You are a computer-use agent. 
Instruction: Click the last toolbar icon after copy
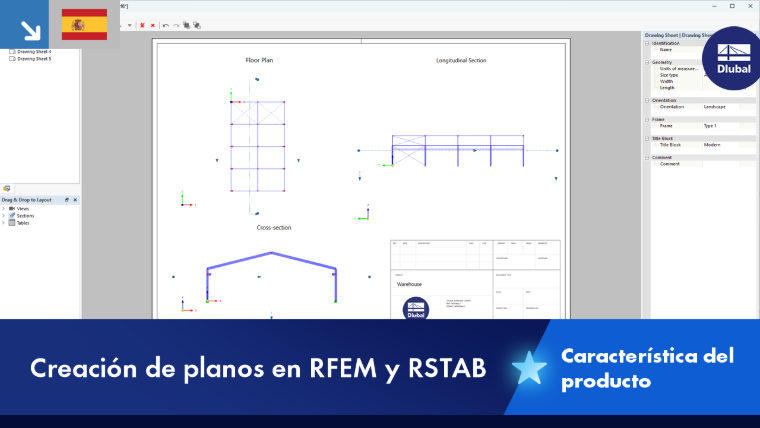197,25
